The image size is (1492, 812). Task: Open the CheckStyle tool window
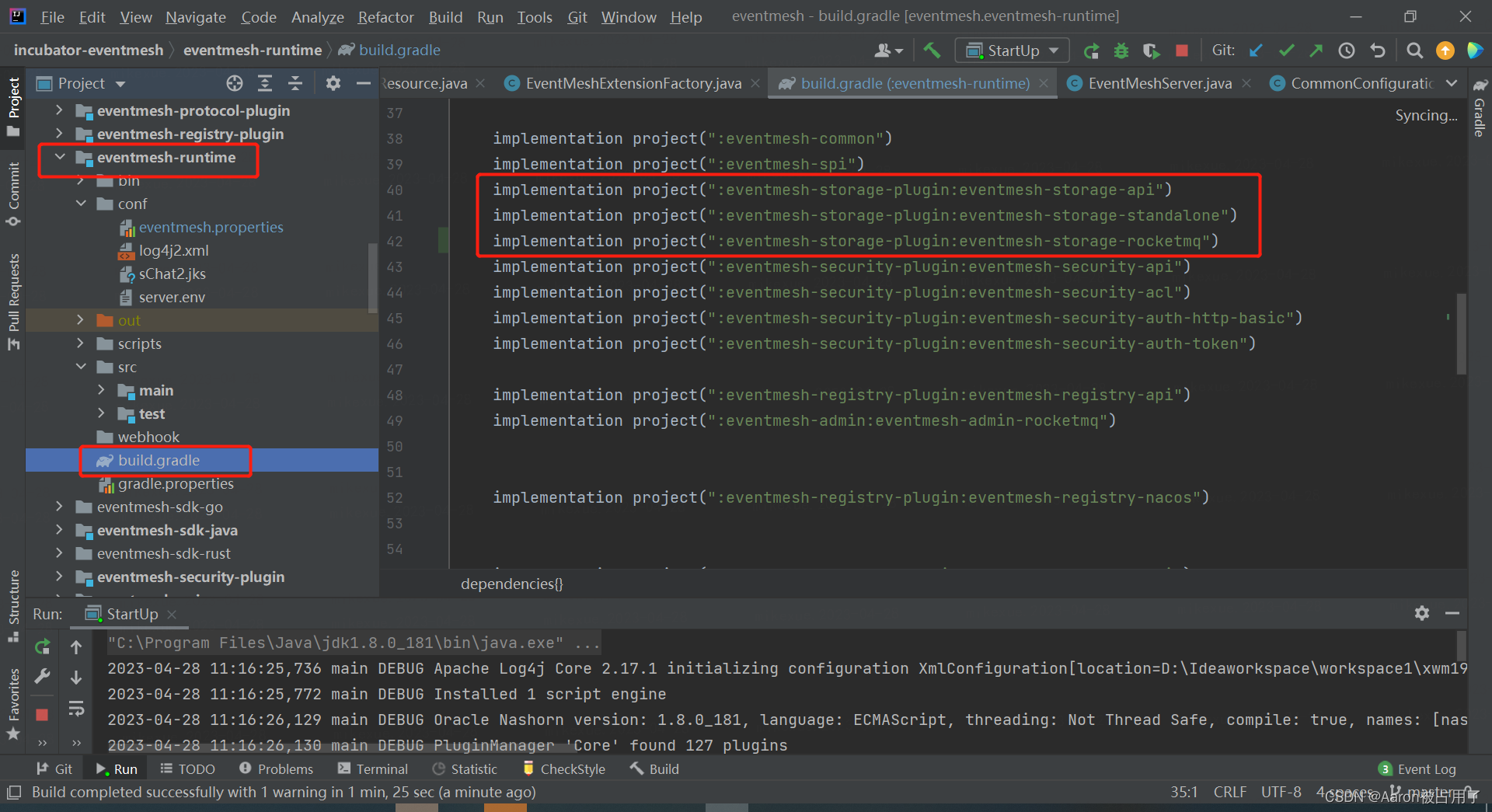(x=564, y=768)
